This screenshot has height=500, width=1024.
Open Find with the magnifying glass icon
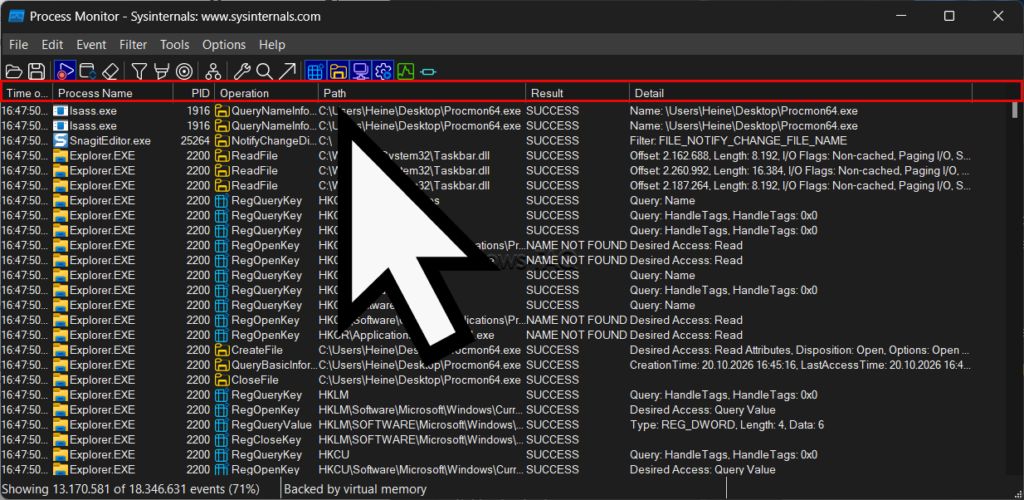pyautogui.click(x=264, y=71)
